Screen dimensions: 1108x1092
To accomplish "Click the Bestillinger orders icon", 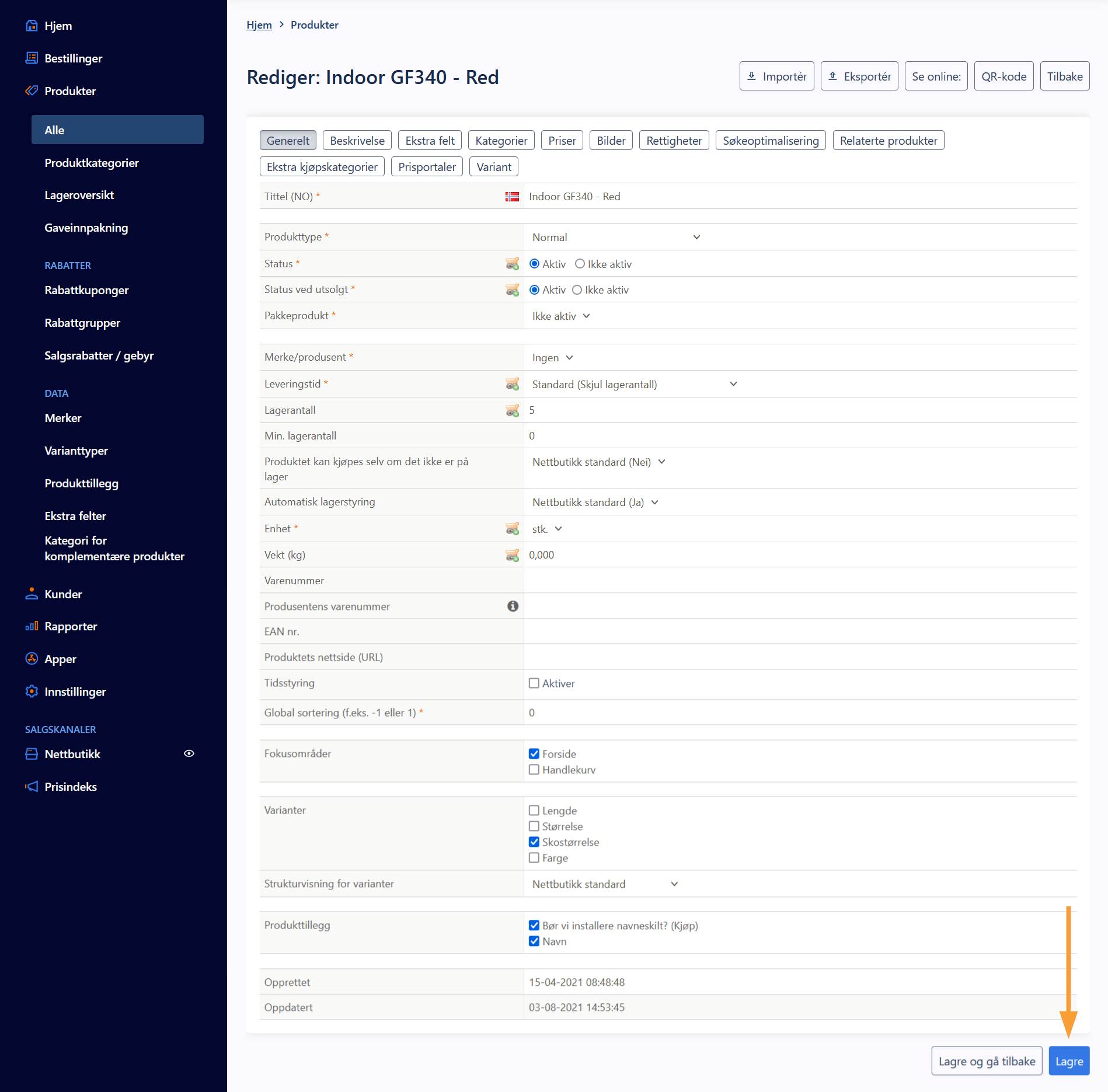I will [x=32, y=58].
